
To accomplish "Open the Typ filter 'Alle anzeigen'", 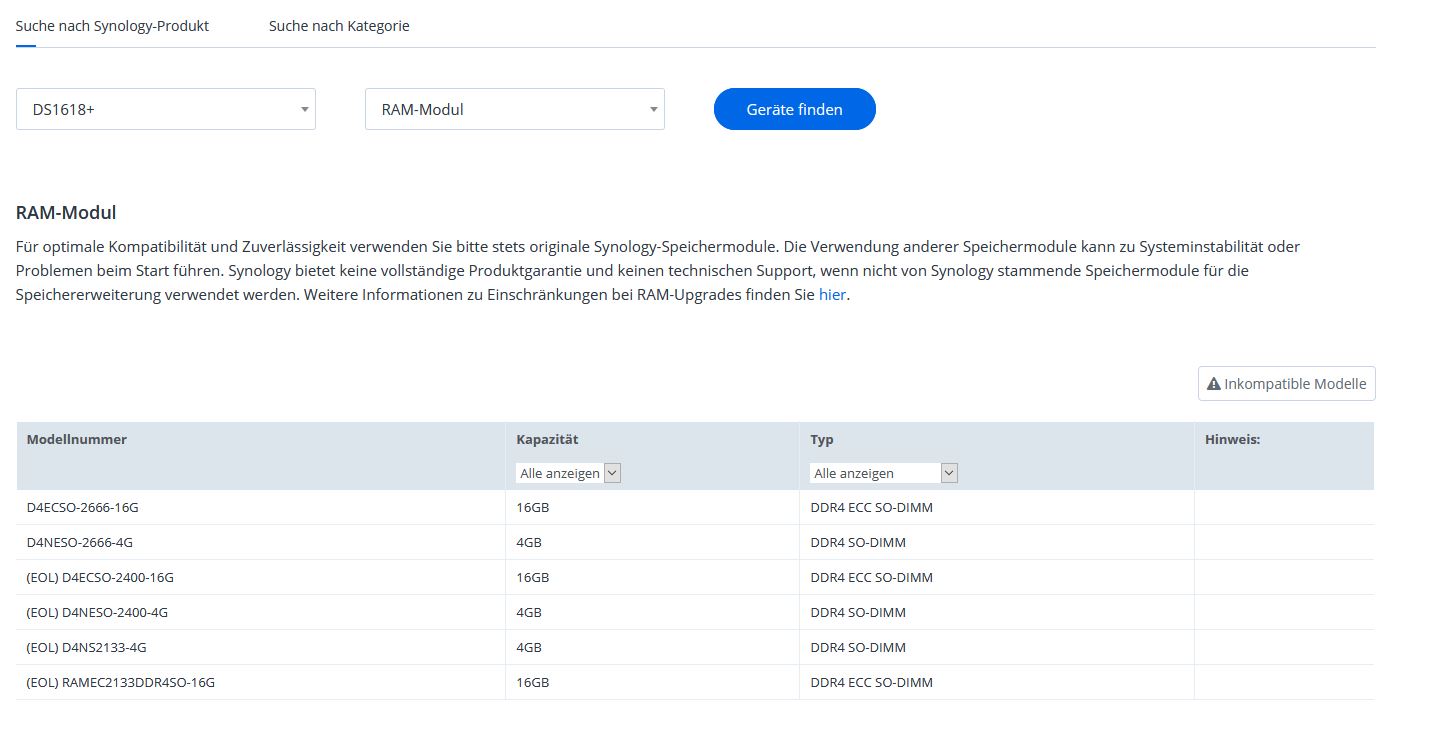I will (x=884, y=473).
